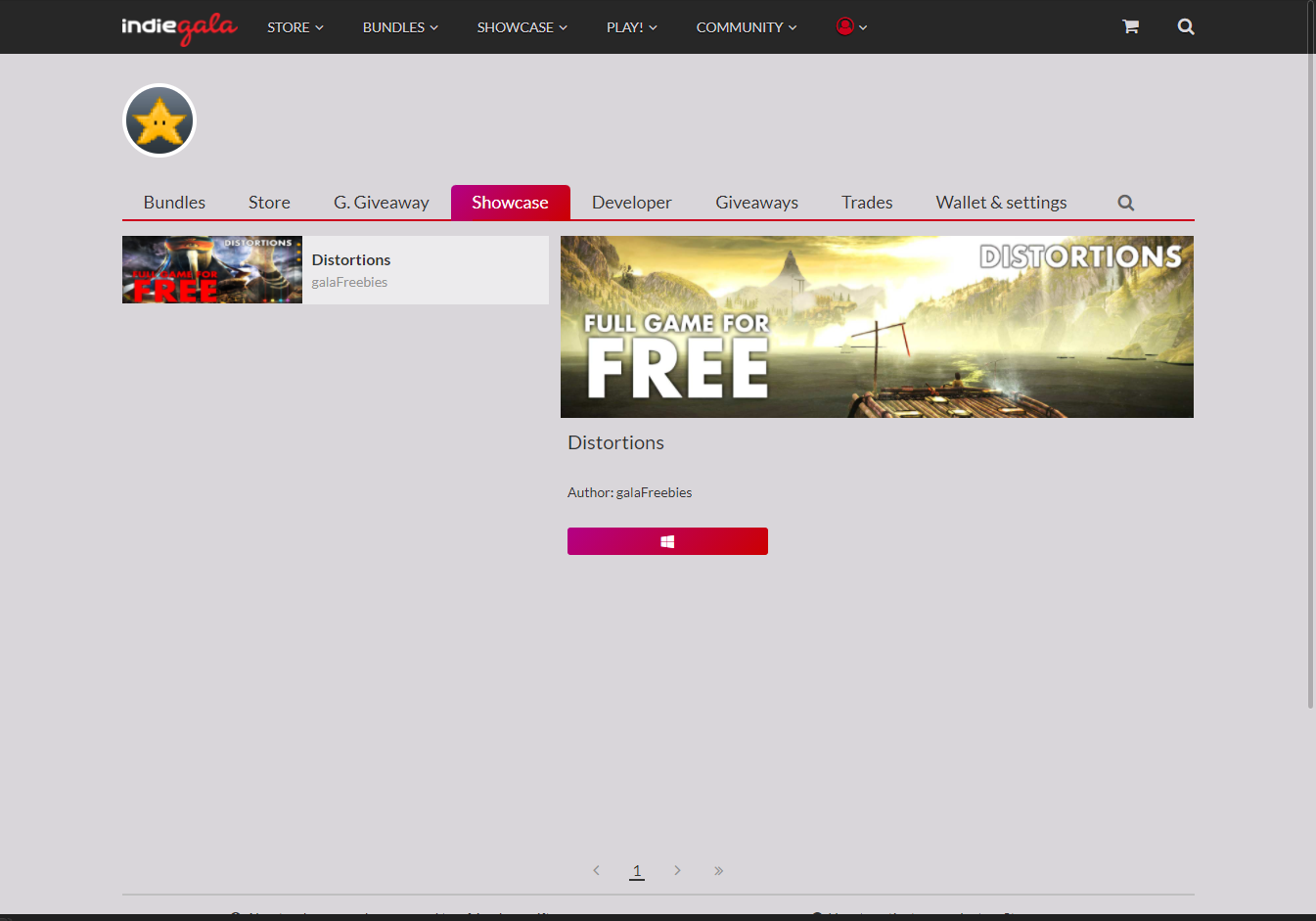
Task: Expand the STORE dropdown menu
Action: (x=295, y=27)
